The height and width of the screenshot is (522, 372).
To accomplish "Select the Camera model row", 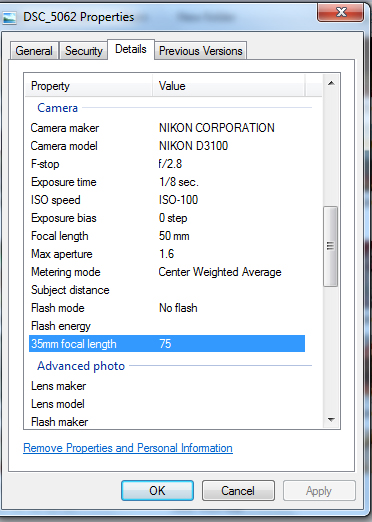I will pos(167,146).
